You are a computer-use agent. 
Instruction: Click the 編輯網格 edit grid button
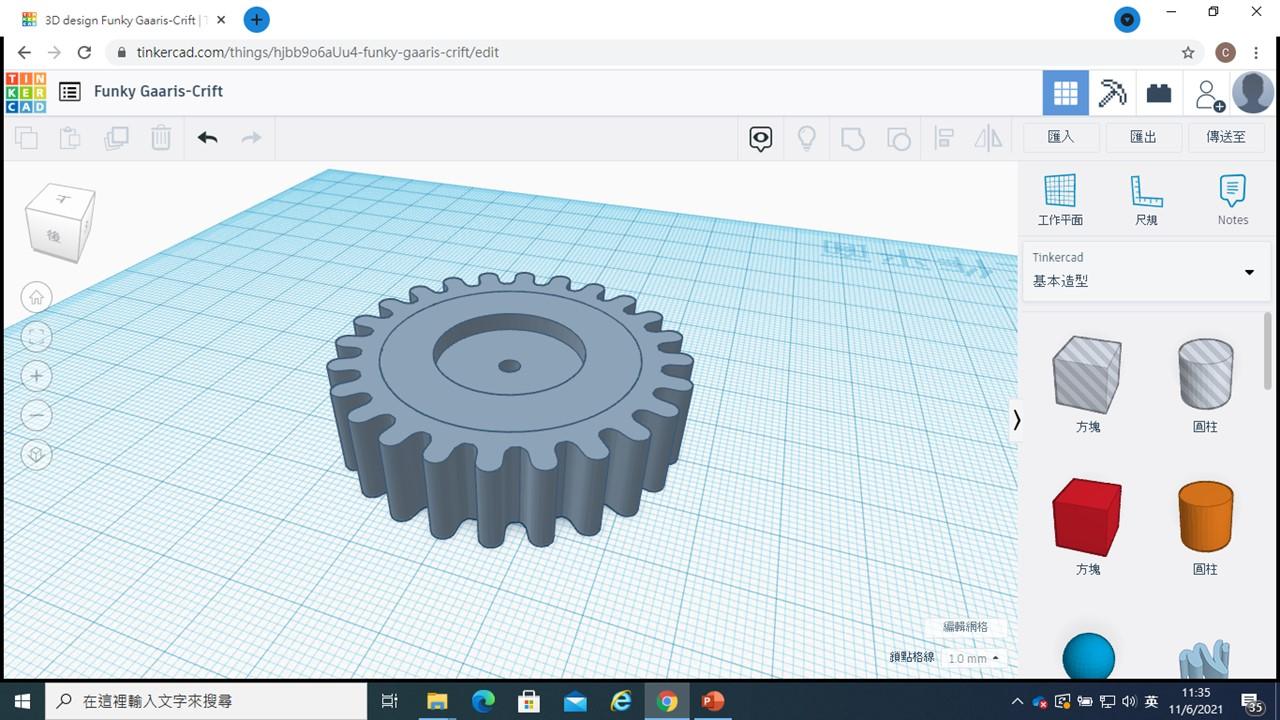pos(965,627)
